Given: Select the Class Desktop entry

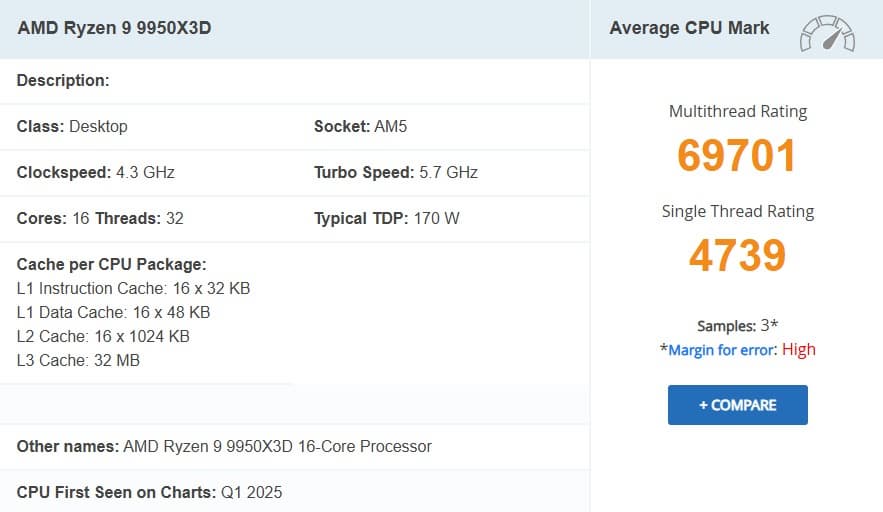Looking at the screenshot, I should [72, 127].
